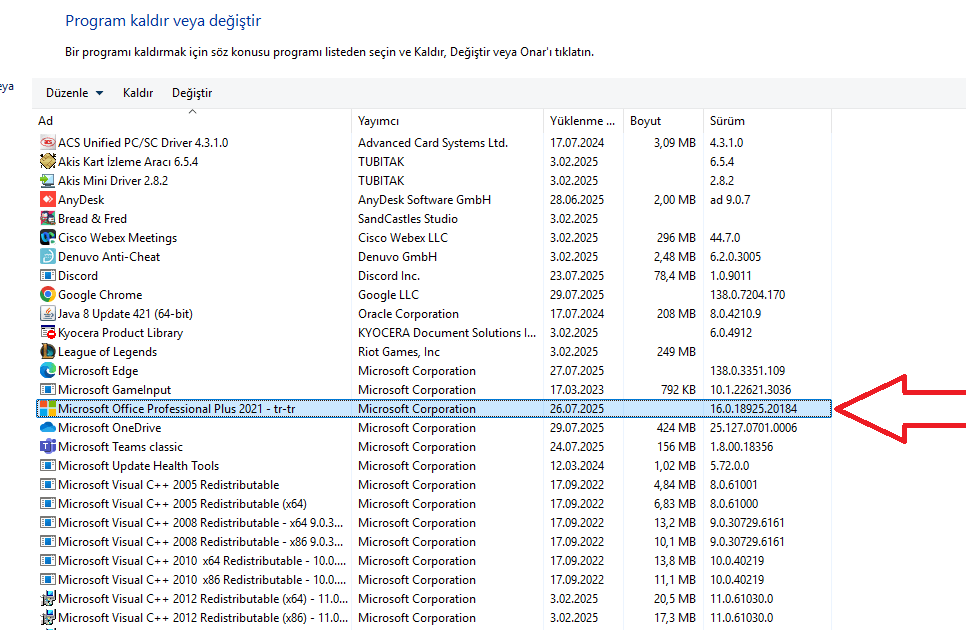Open the Düzenle dropdown menu
The image size is (966, 630).
pyautogui.click(x=74, y=93)
